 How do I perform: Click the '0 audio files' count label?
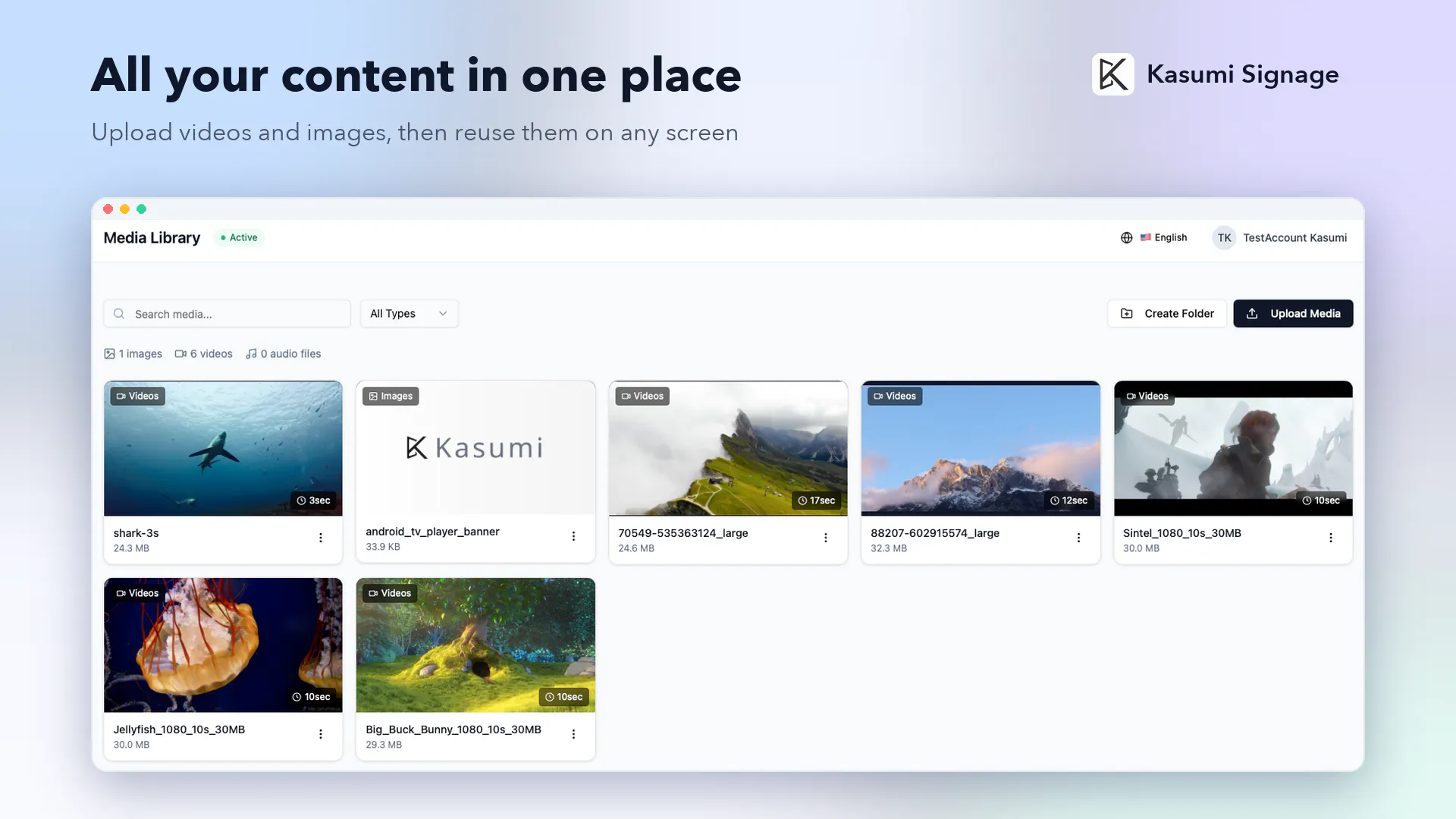pos(283,353)
